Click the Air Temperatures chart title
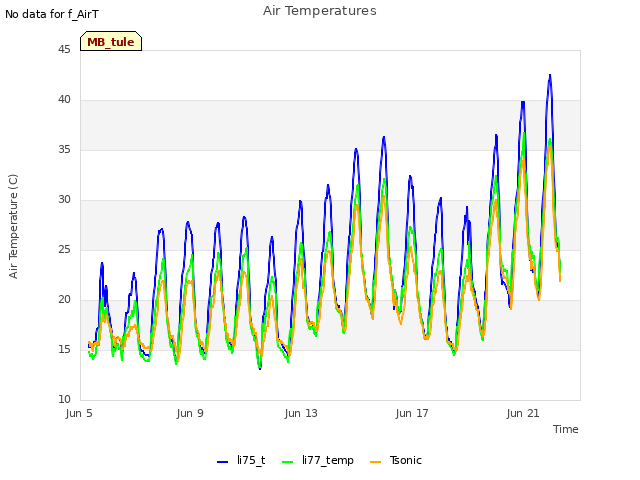The height and width of the screenshot is (480, 640). pos(320,11)
